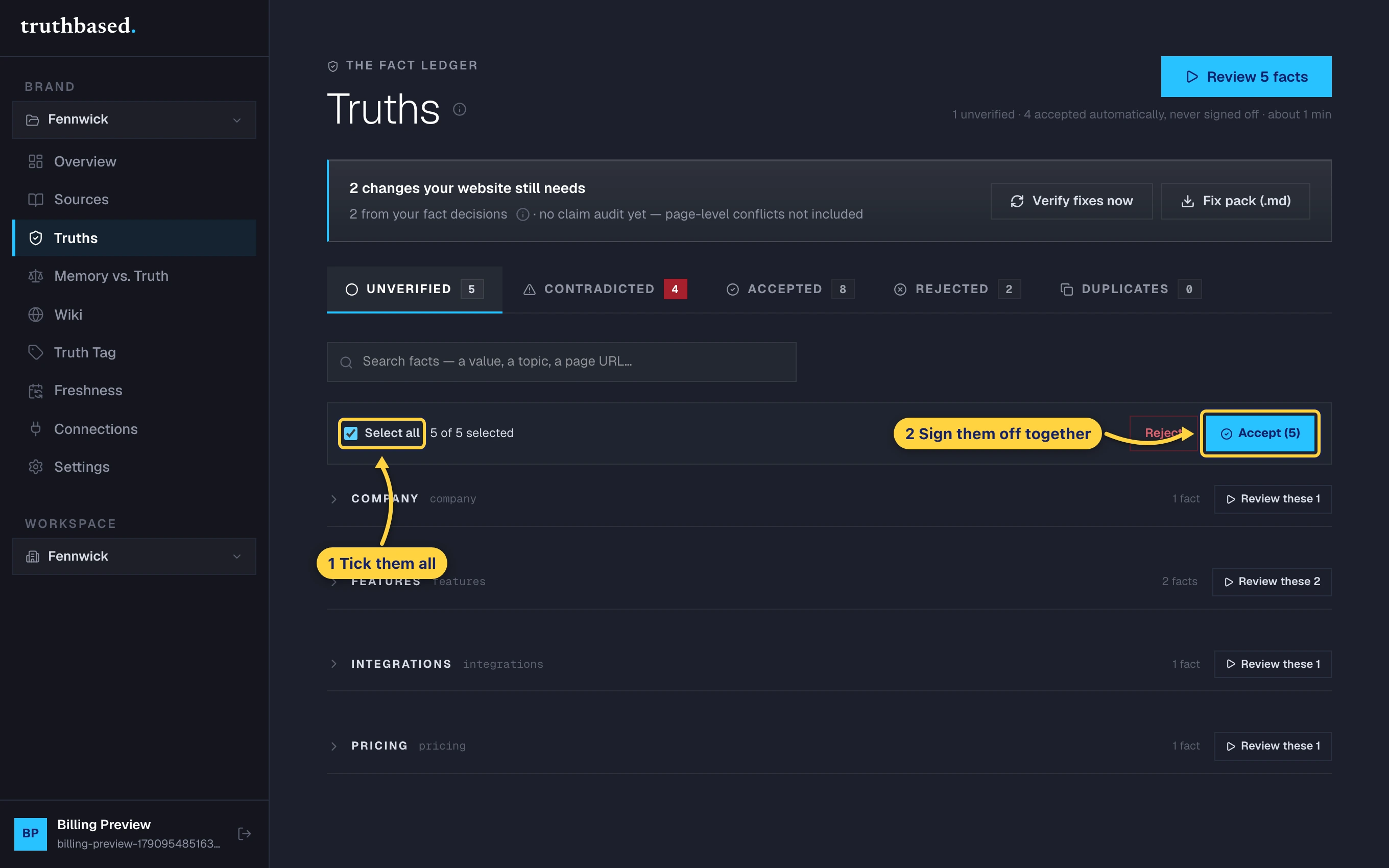Click Review these 1 for Company
1389x868 pixels.
pos(1273,499)
